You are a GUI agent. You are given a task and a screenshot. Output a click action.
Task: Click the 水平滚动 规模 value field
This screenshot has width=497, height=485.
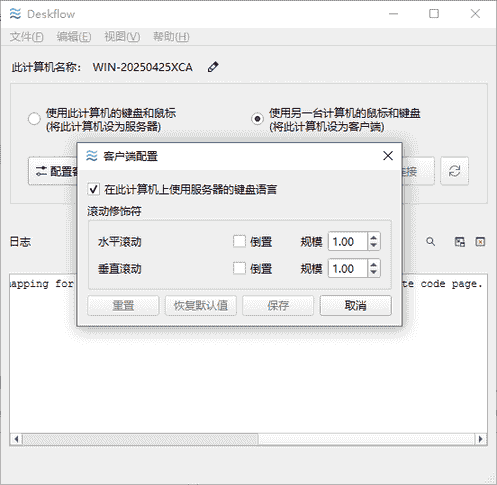point(348,241)
